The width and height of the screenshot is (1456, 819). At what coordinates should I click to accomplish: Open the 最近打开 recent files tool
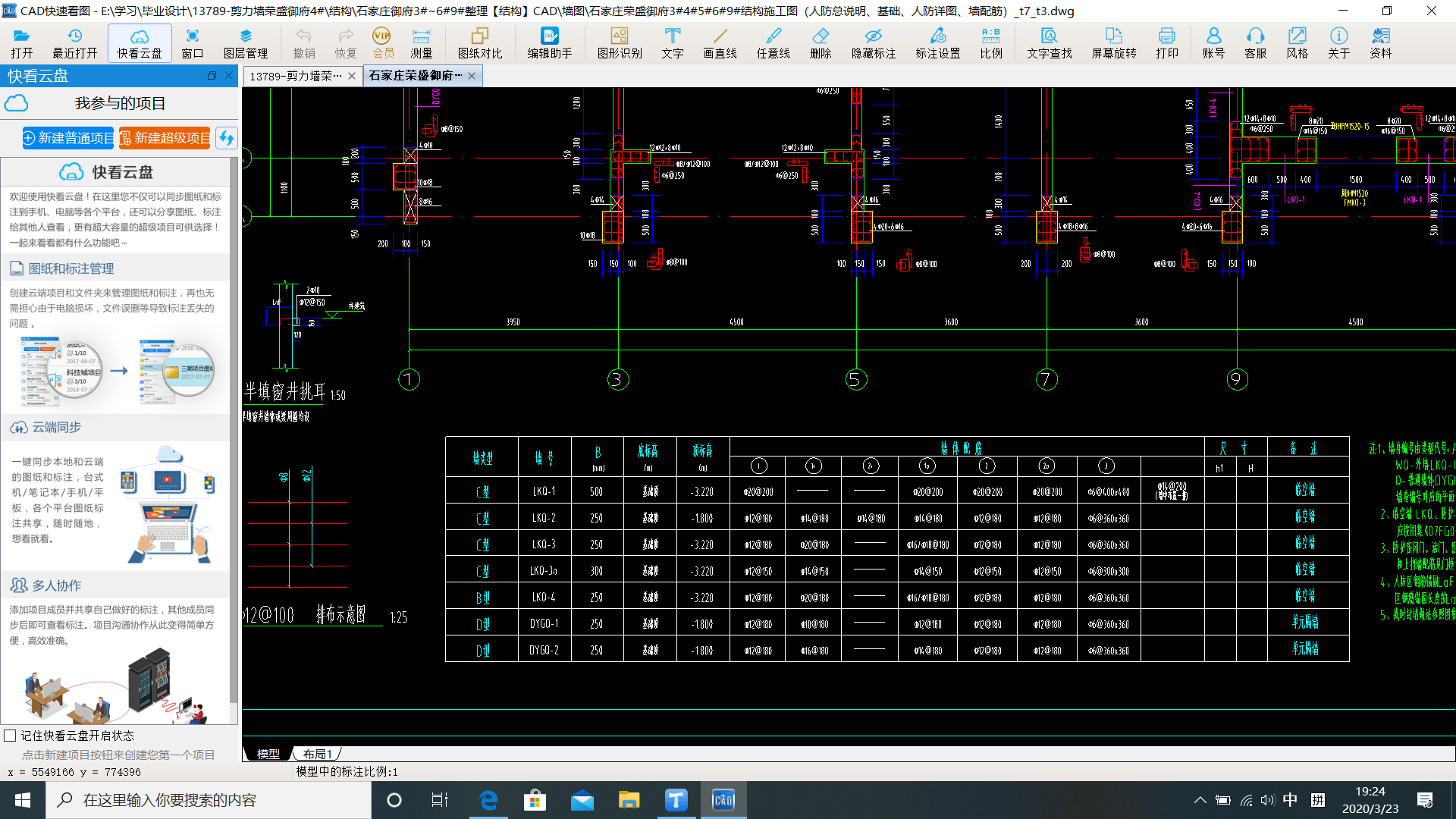[x=74, y=43]
